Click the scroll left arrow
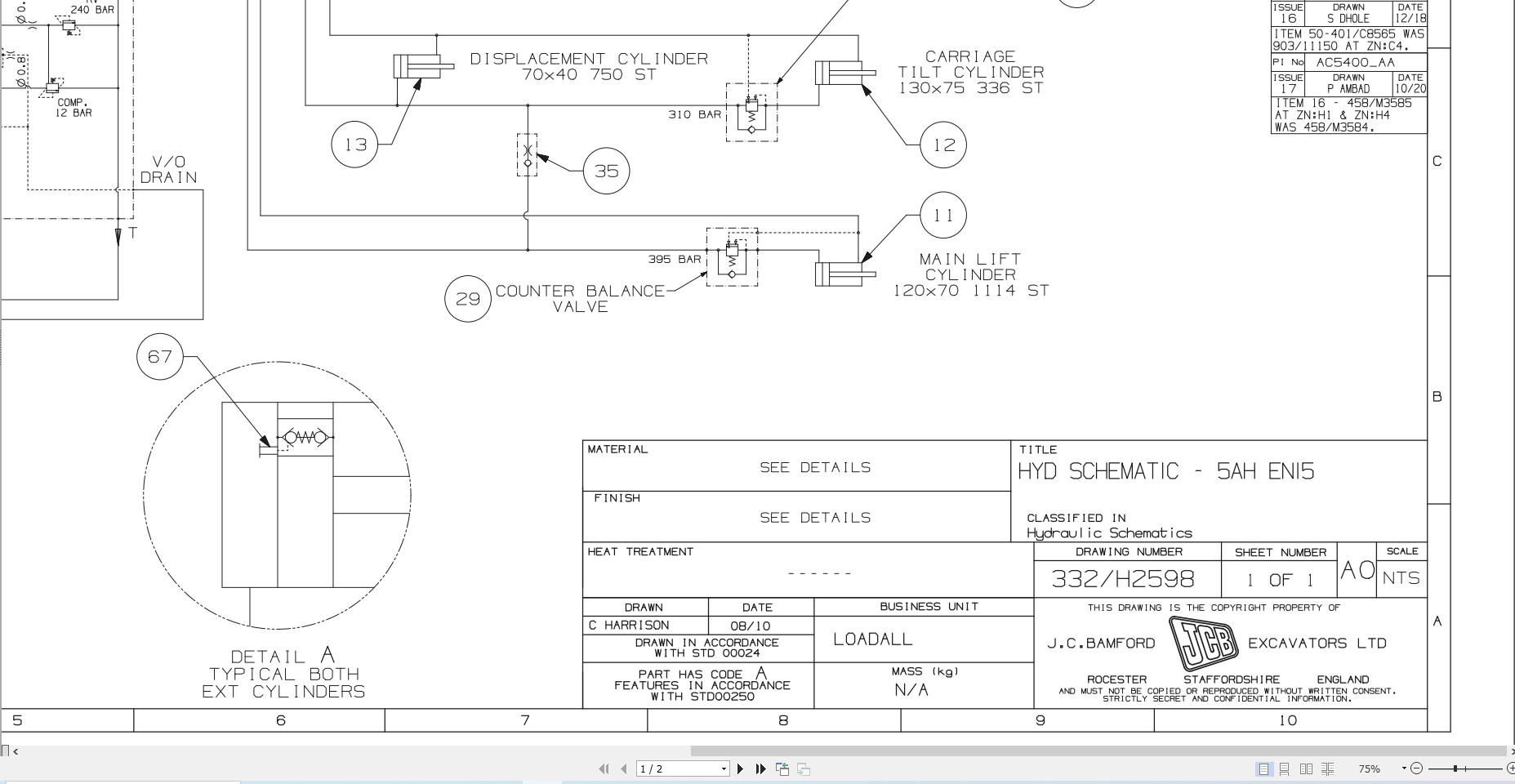The height and width of the screenshot is (784, 1515). pos(16,751)
